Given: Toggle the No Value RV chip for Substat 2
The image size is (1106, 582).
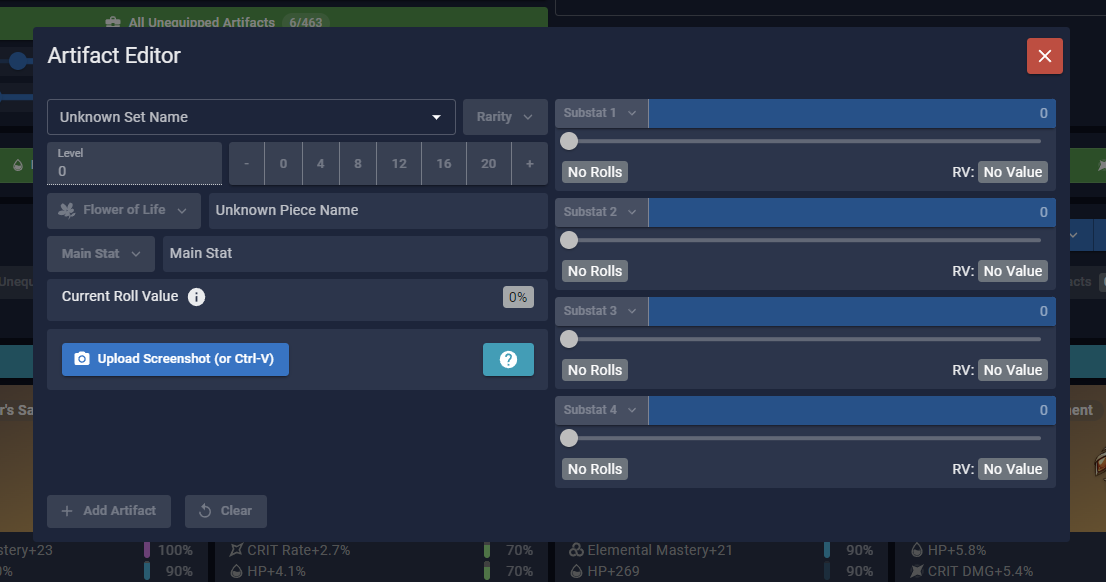Looking at the screenshot, I should click(1012, 270).
